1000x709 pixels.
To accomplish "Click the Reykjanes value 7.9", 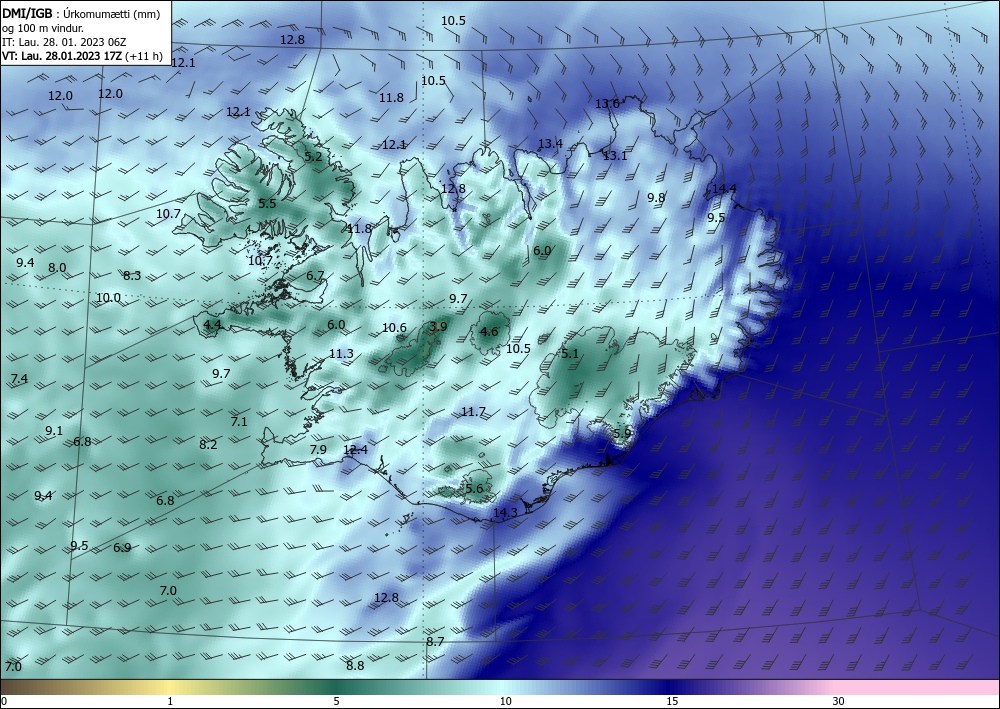I will tap(318, 450).
